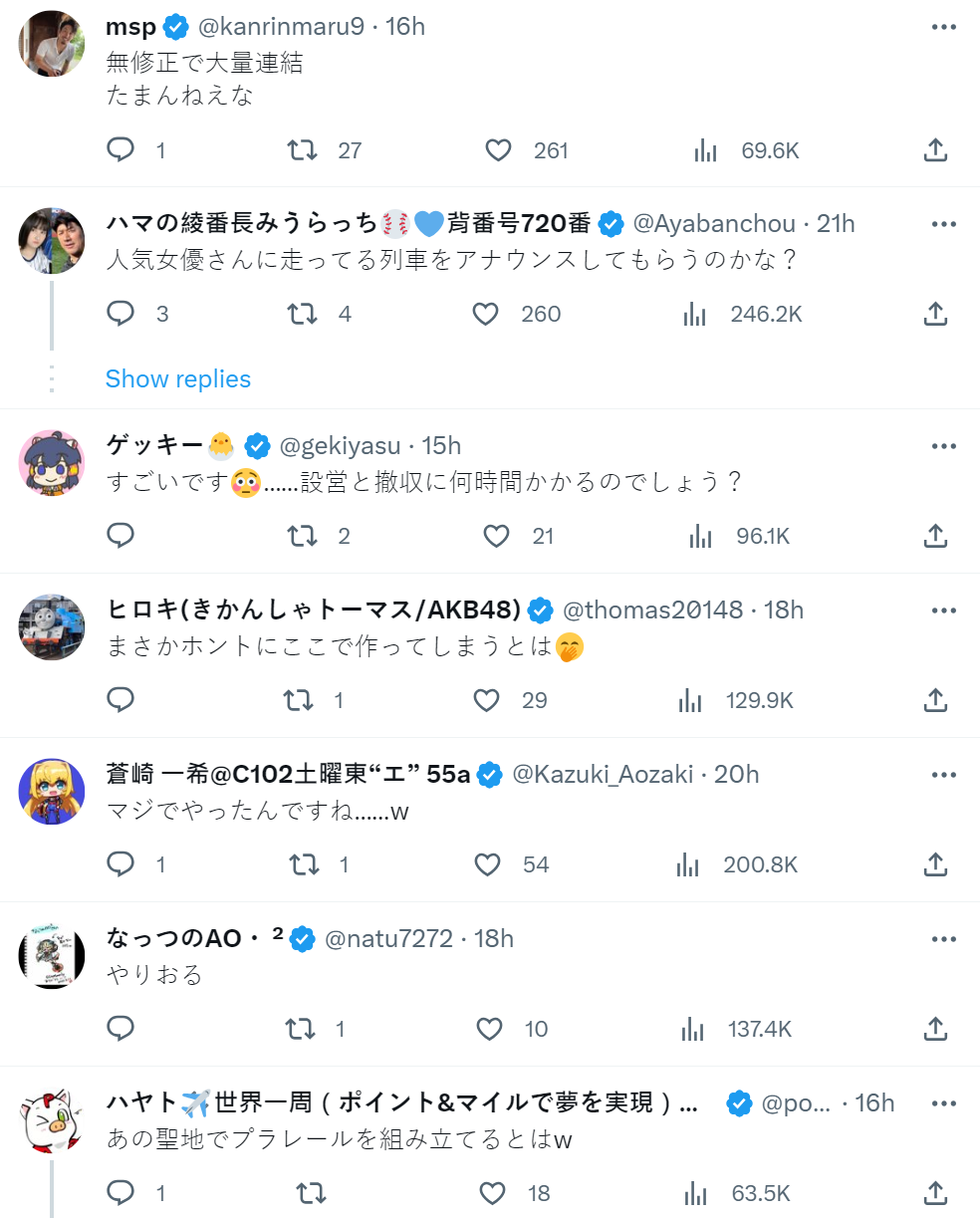Screen dimensions: 980x1218
Task: Open more options on @Kazuki_Aozaki tweet
Action: [943, 774]
